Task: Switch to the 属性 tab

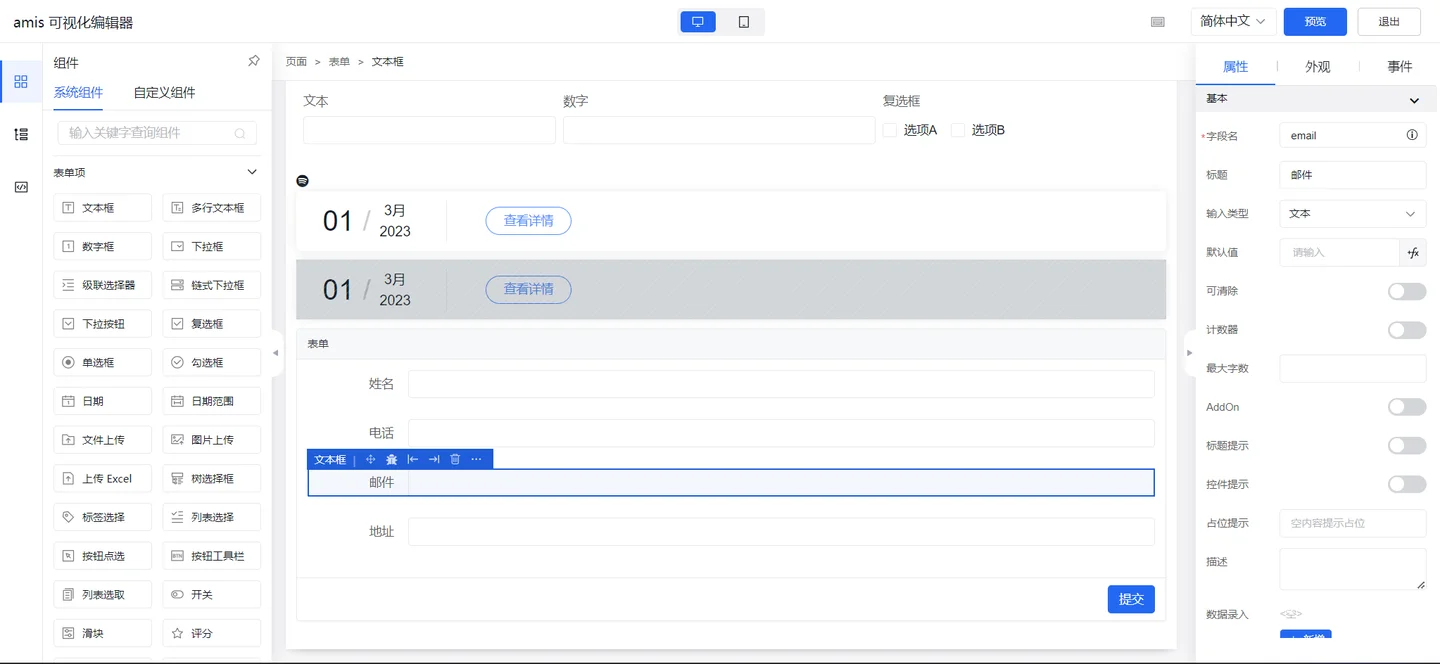Action: click(1236, 66)
